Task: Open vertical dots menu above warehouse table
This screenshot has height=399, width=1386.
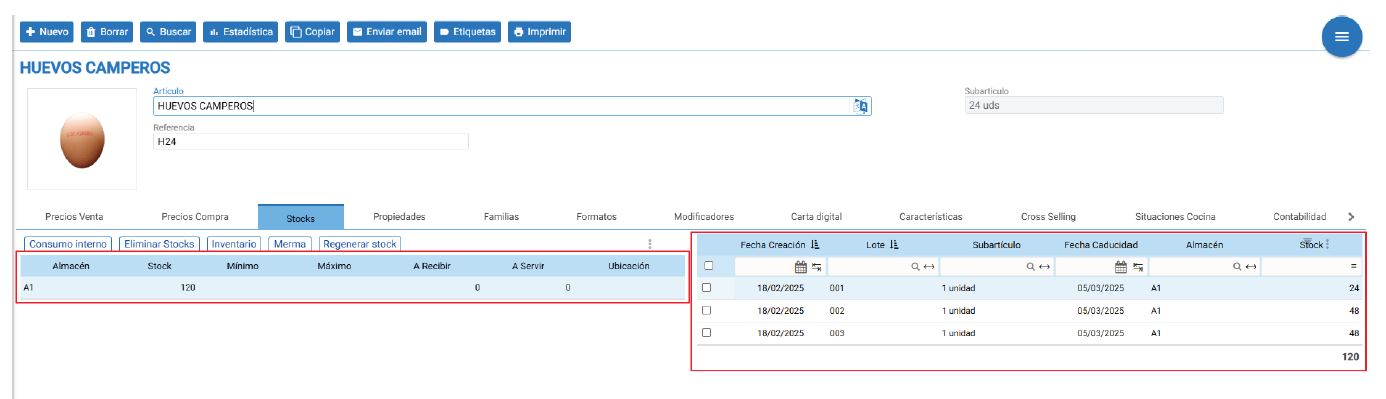Action: pyautogui.click(x=650, y=244)
